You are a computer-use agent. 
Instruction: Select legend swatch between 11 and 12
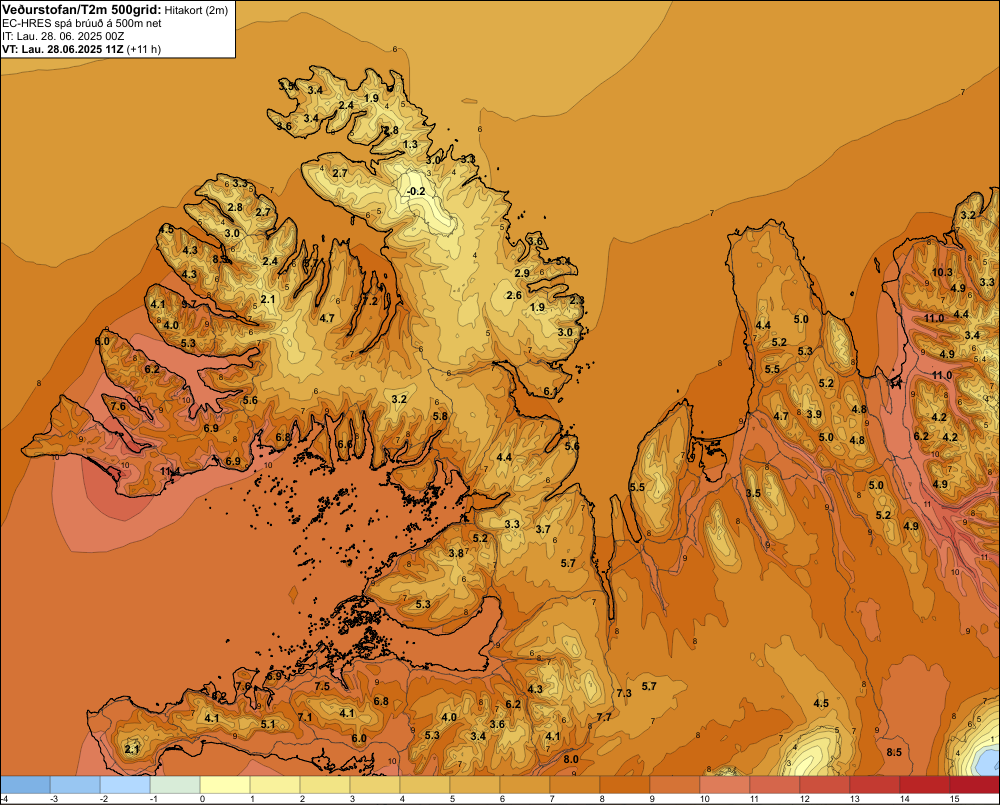coord(774,785)
